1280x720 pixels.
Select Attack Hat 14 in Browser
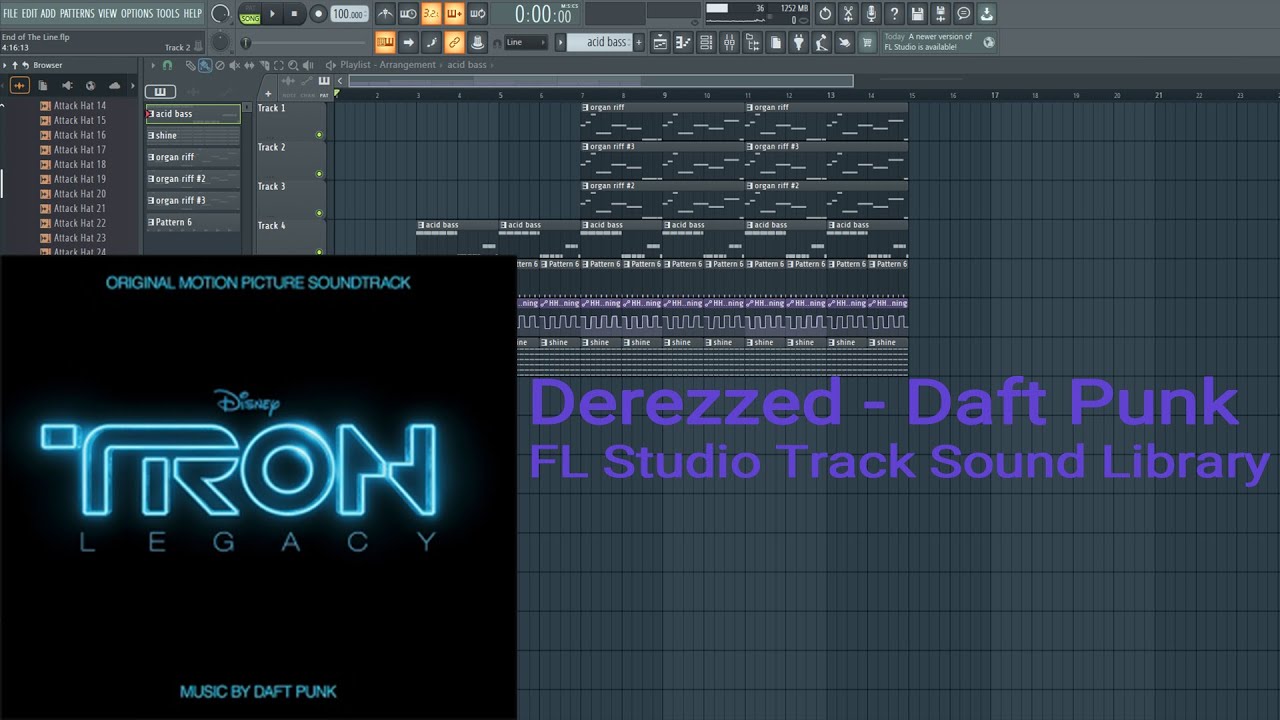point(73,105)
